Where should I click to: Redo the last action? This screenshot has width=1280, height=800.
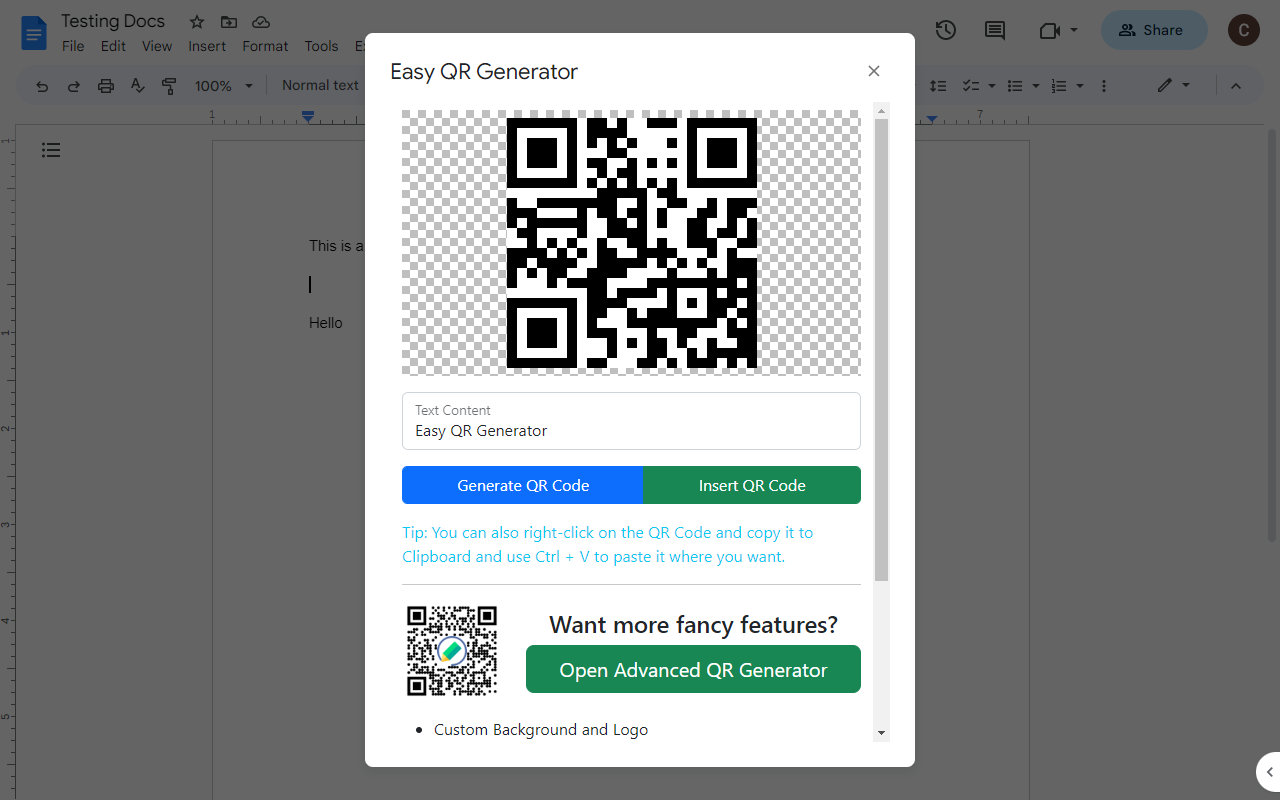74,86
